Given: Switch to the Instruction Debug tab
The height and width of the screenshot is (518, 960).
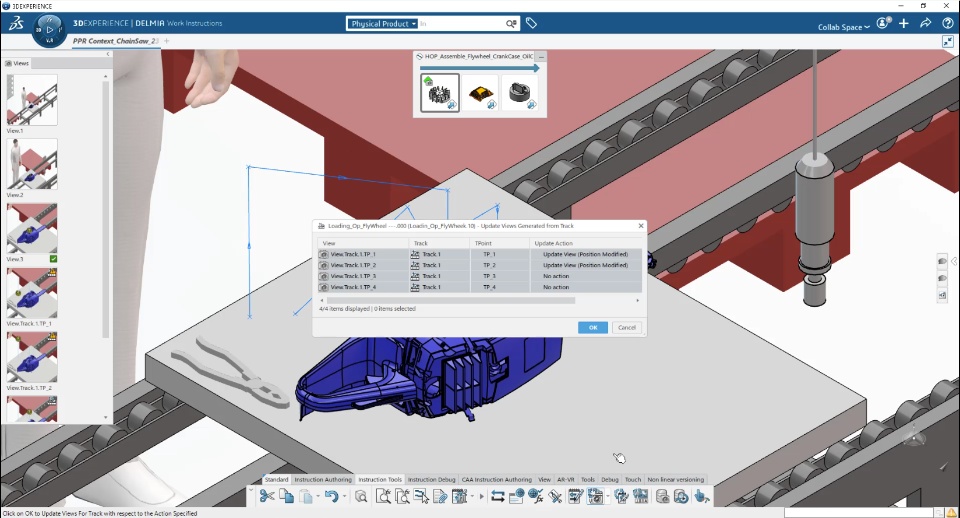Looking at the screenshot, I should pos(432,479).
